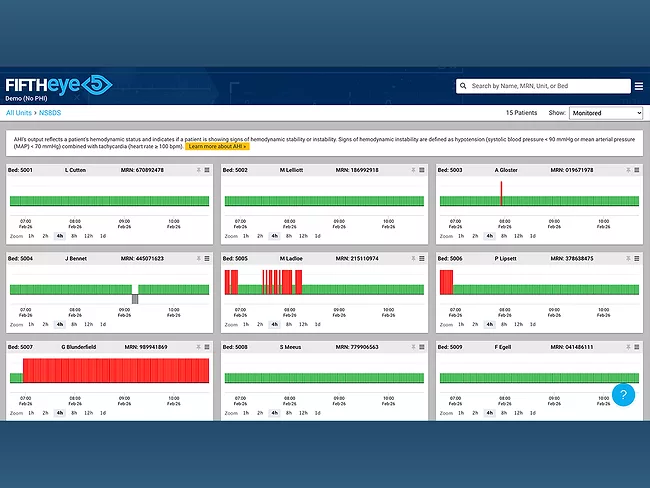Viewport: 650px width, 488px height.
Task: Click the pin icon on Bed 5007 card
Action: point(198,346)
